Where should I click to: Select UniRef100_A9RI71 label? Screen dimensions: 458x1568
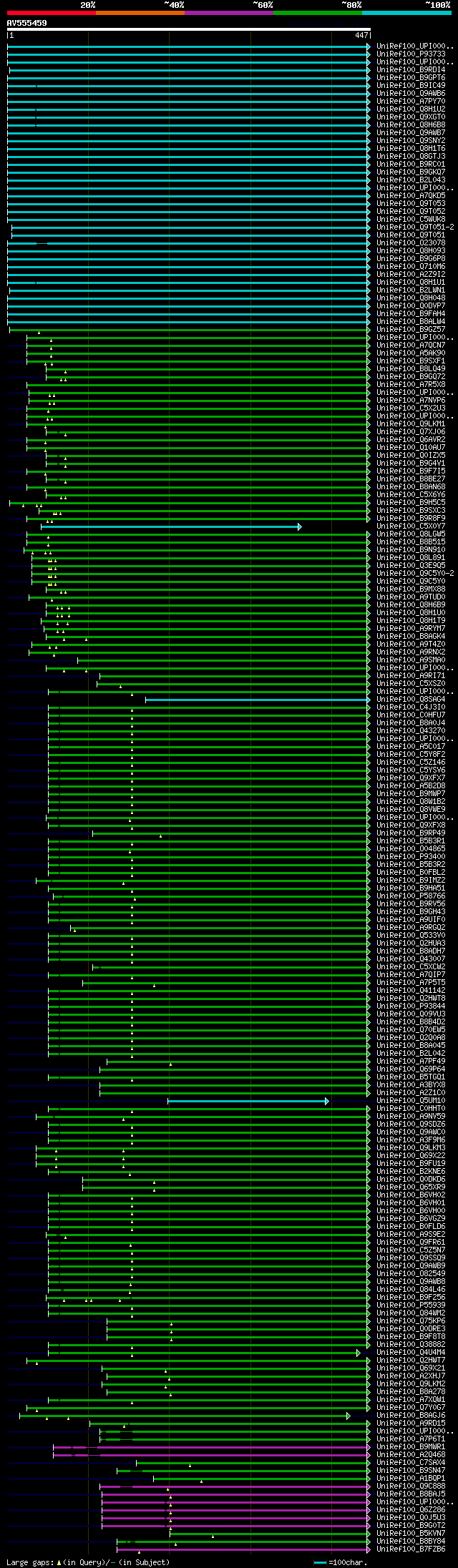[411, 675]
